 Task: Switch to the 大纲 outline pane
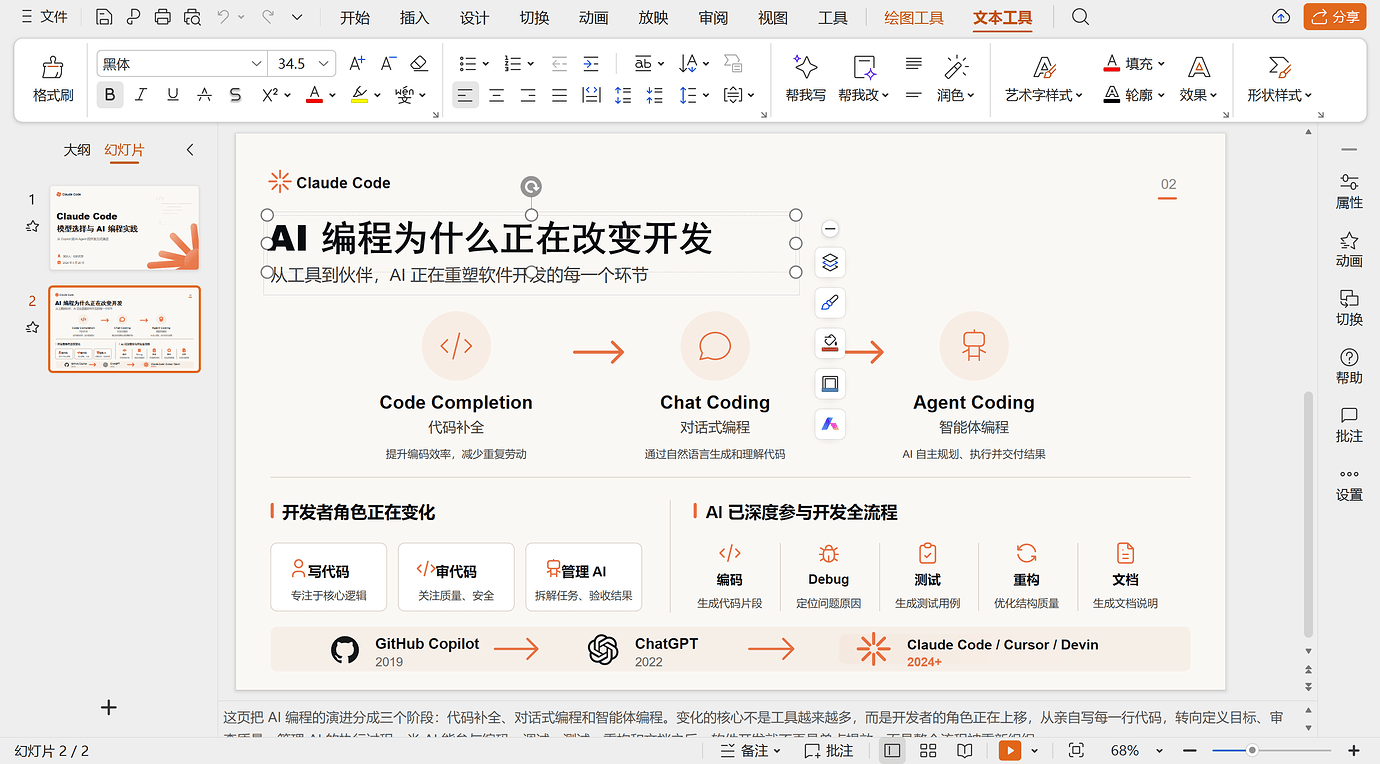(x=77, y=150)
